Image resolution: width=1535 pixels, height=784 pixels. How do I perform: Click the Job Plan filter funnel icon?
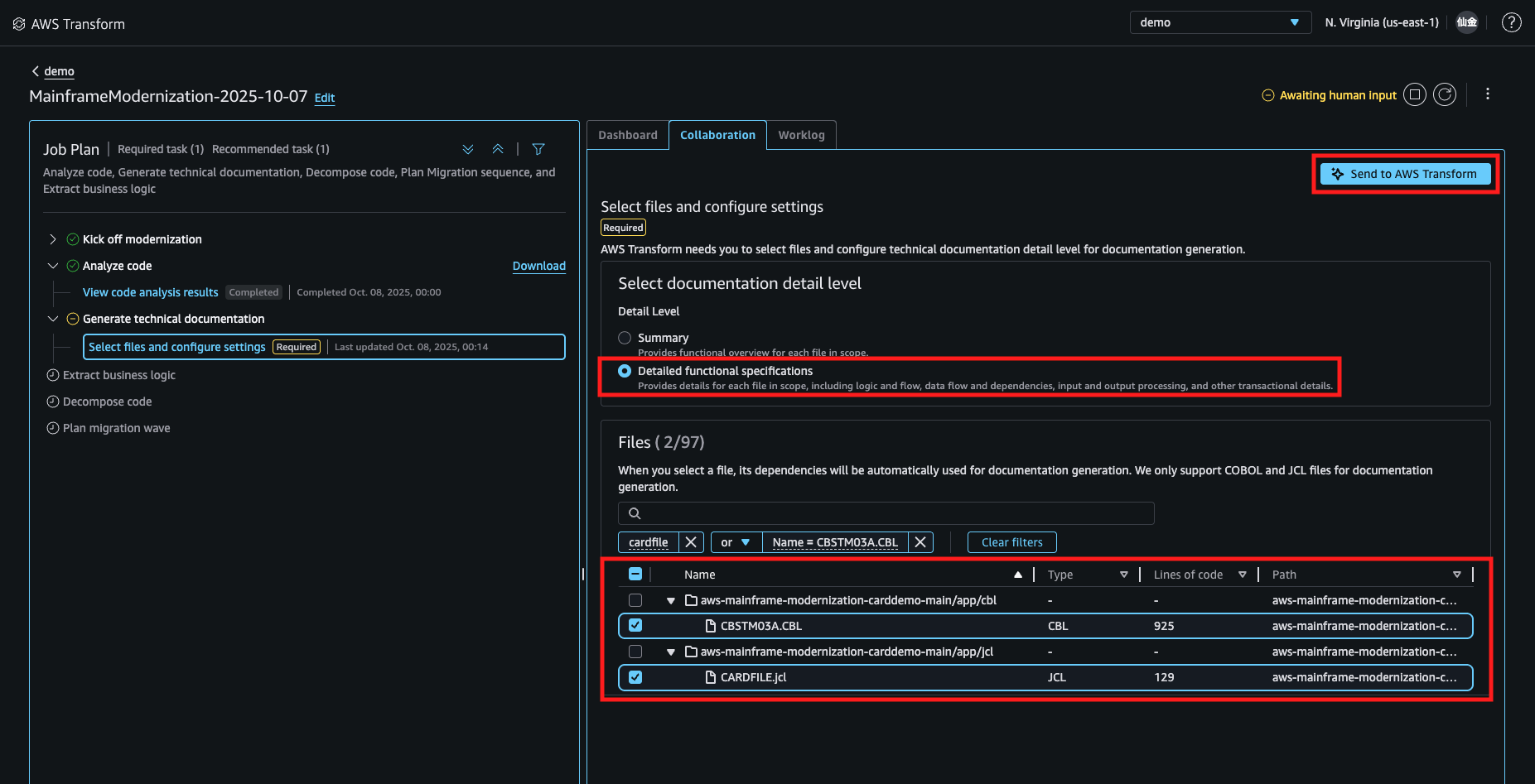pyautogui.click(x=538, y=149)
